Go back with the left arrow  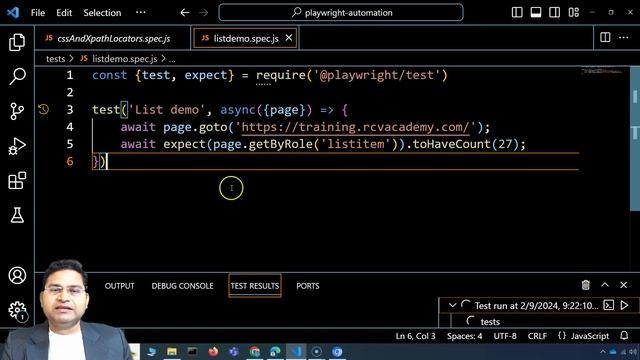pos(184,13)
